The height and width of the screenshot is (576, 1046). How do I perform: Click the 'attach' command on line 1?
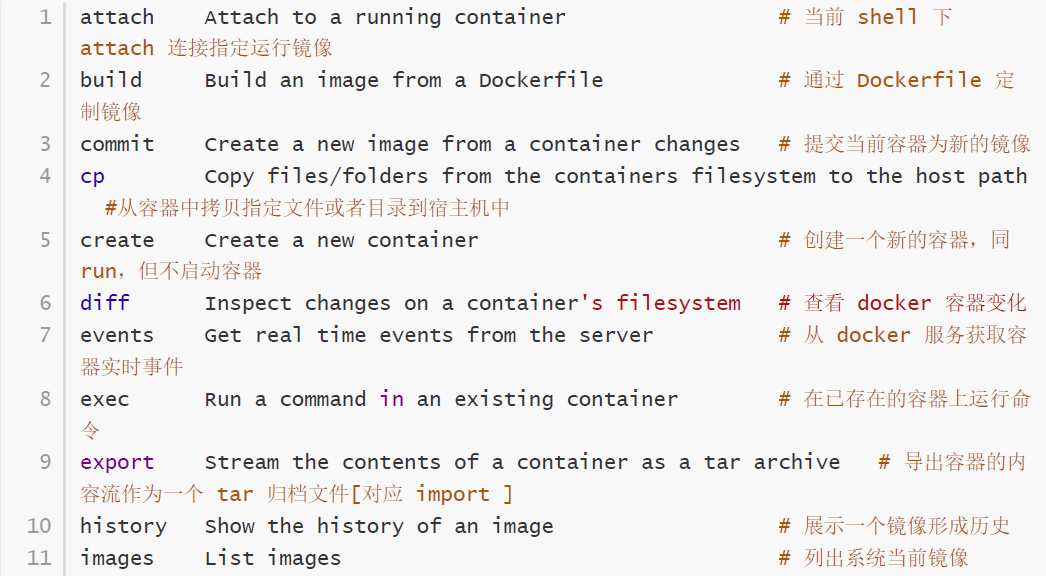pos(117,17)
